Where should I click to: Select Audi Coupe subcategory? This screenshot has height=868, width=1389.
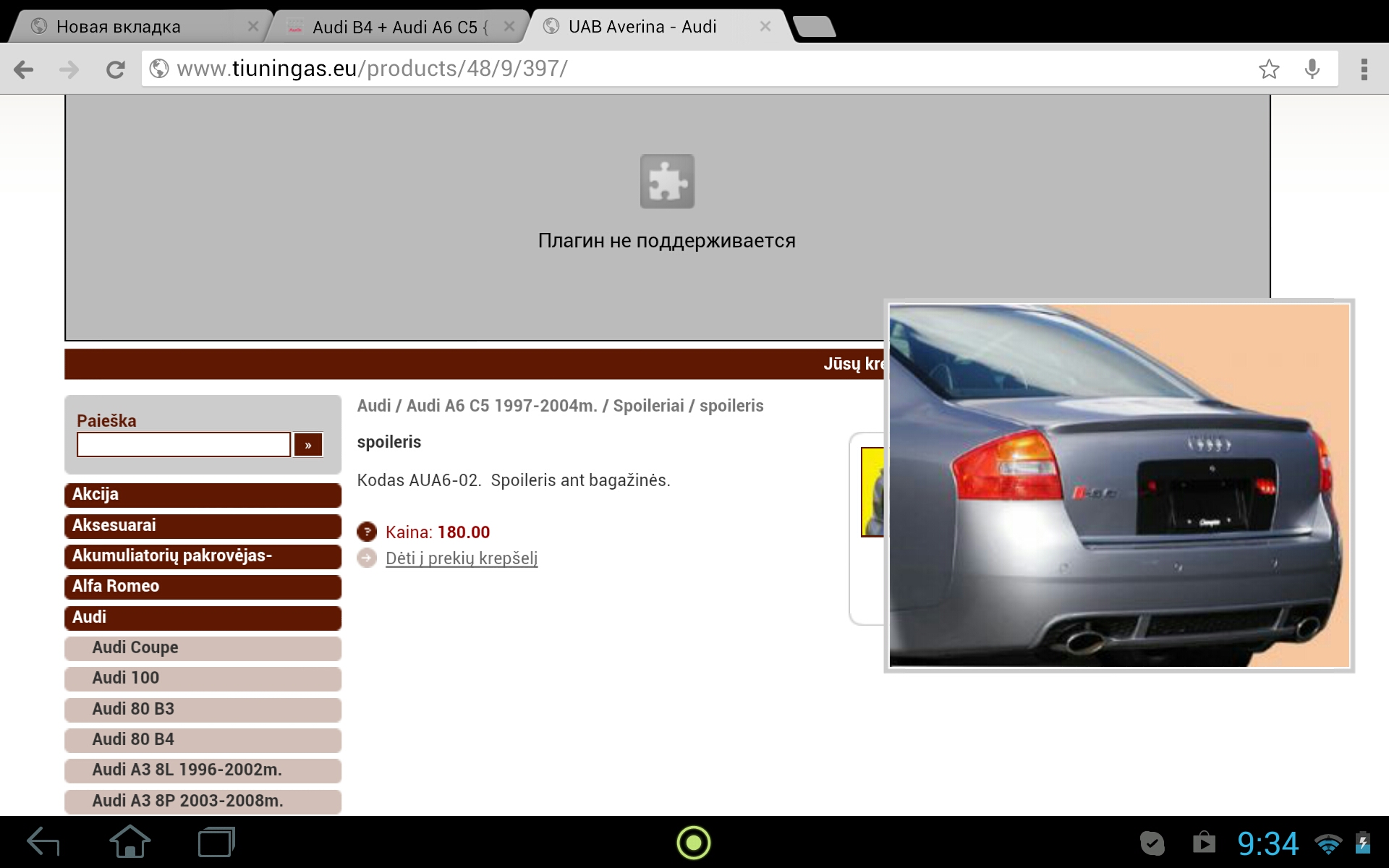(x=203, y=649)
